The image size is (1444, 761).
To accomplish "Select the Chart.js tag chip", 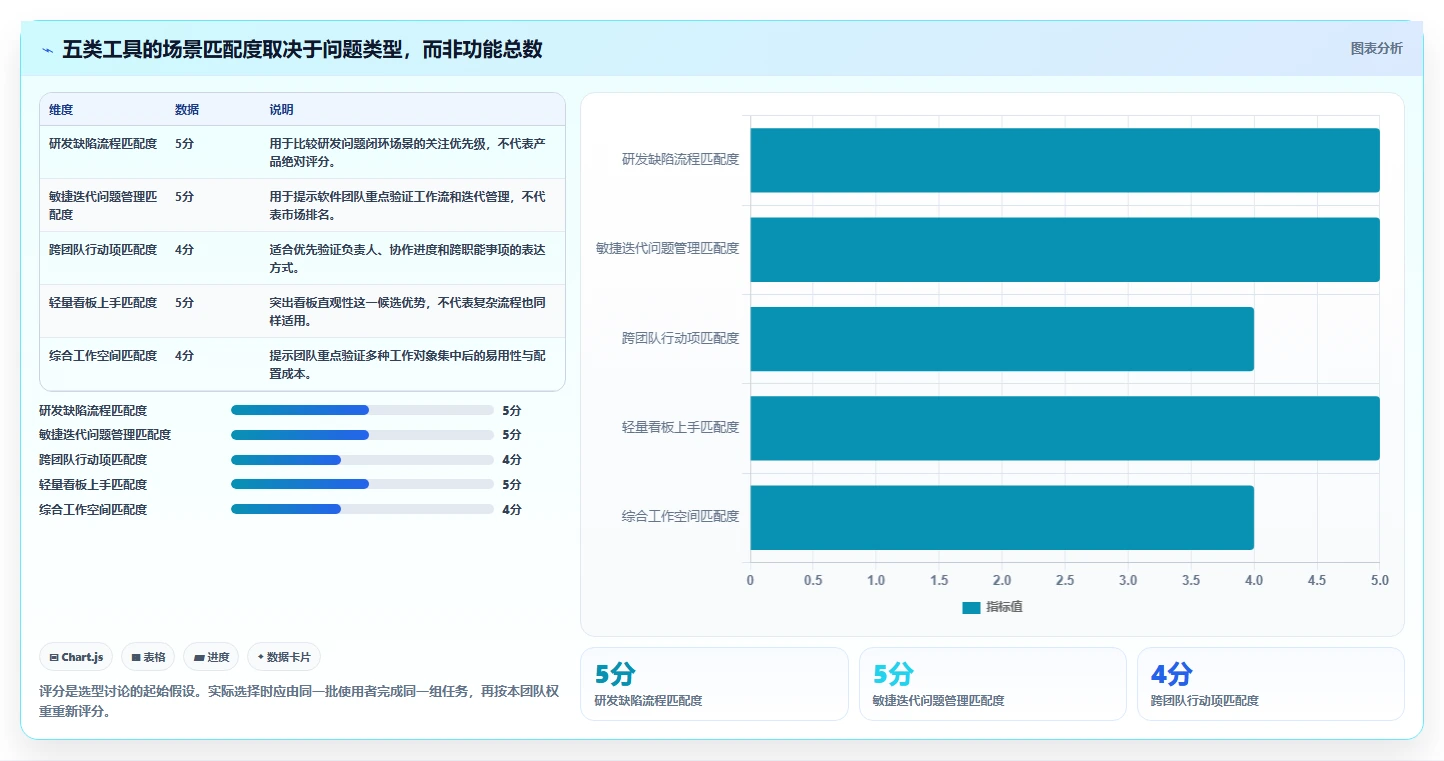I will (x=77, y=657).
